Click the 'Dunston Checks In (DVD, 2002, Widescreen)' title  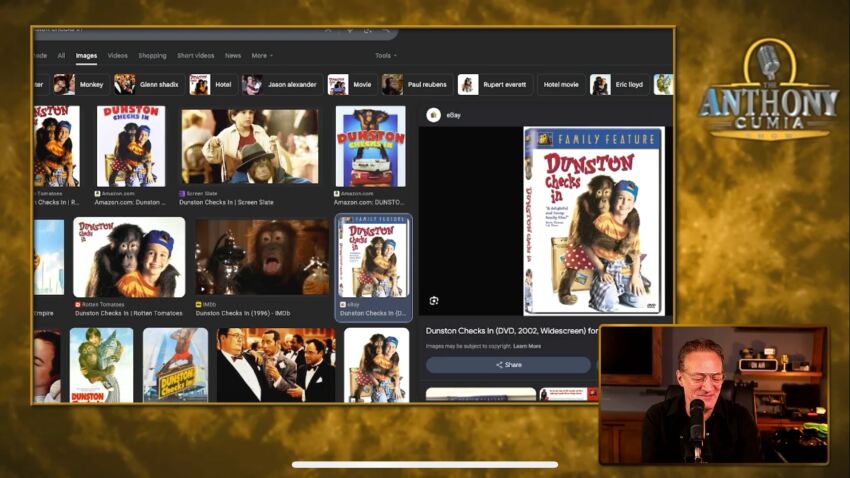(x=512, y=331)
